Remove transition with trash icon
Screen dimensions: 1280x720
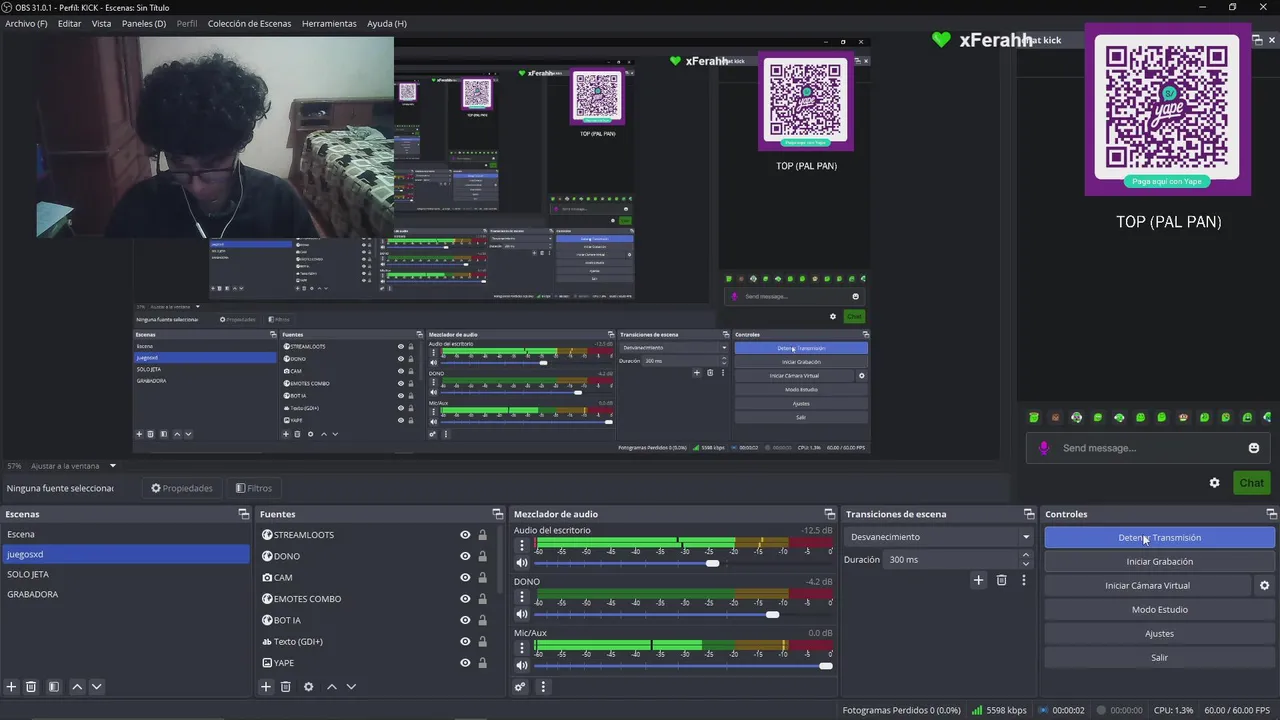pyautogui.click(x=1002, y=580)
